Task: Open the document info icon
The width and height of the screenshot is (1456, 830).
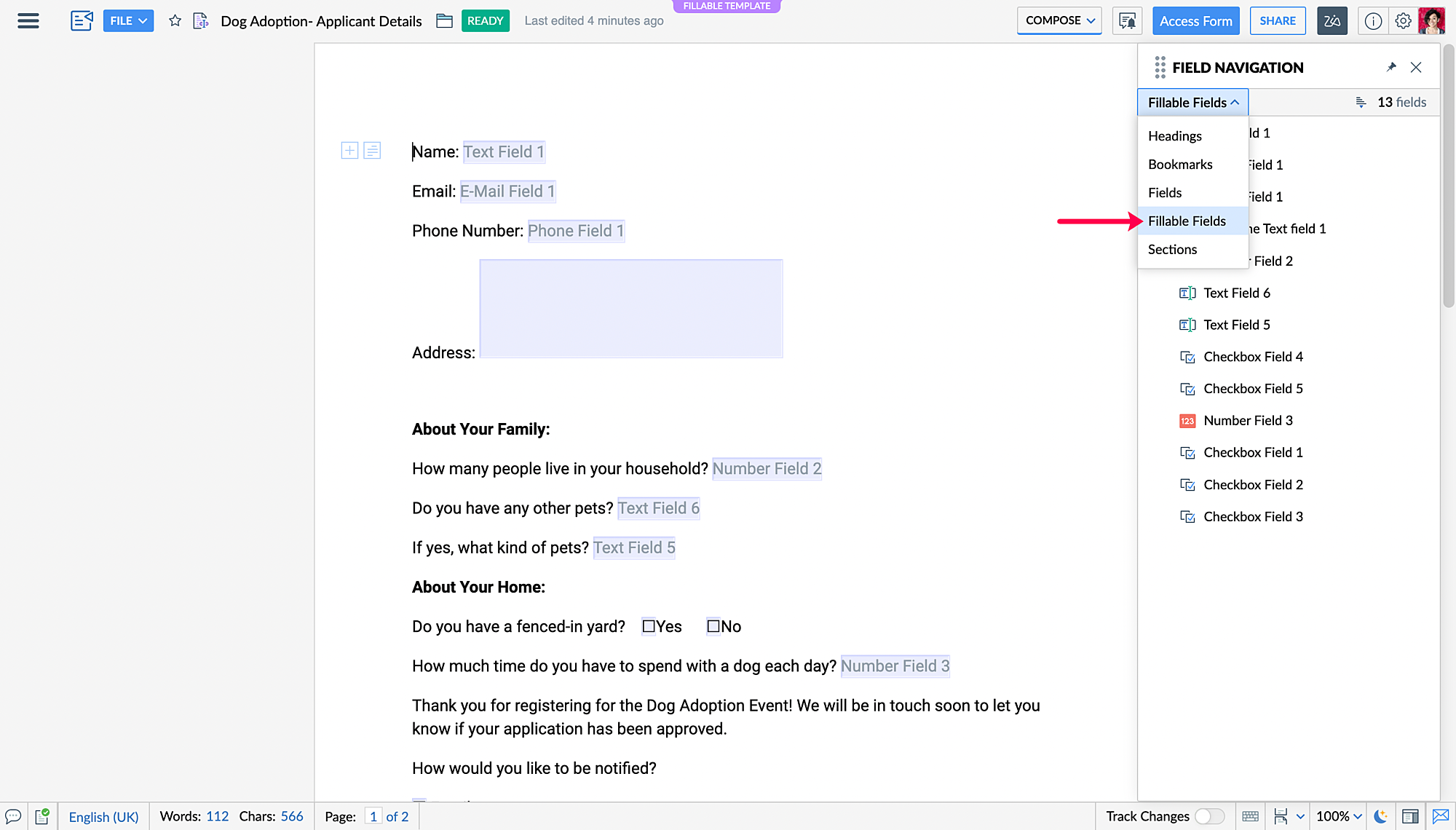Action: point(1373,21)
